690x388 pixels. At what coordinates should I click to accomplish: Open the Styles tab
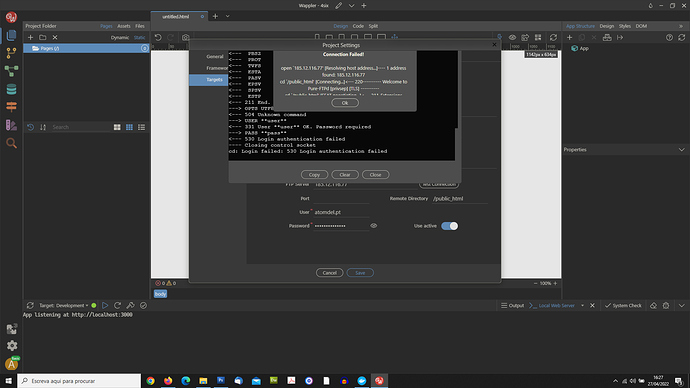click(624, 26)
